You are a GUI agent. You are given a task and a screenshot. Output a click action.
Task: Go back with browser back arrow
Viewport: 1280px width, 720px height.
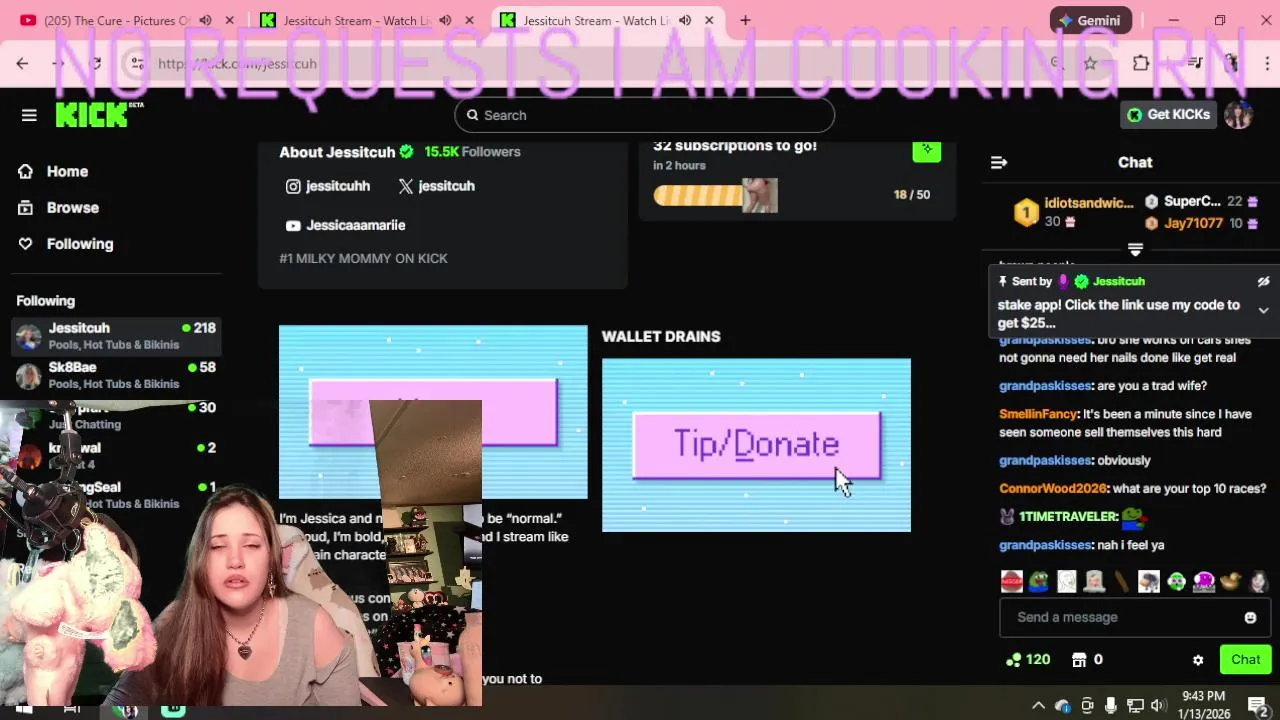point(22,63)
